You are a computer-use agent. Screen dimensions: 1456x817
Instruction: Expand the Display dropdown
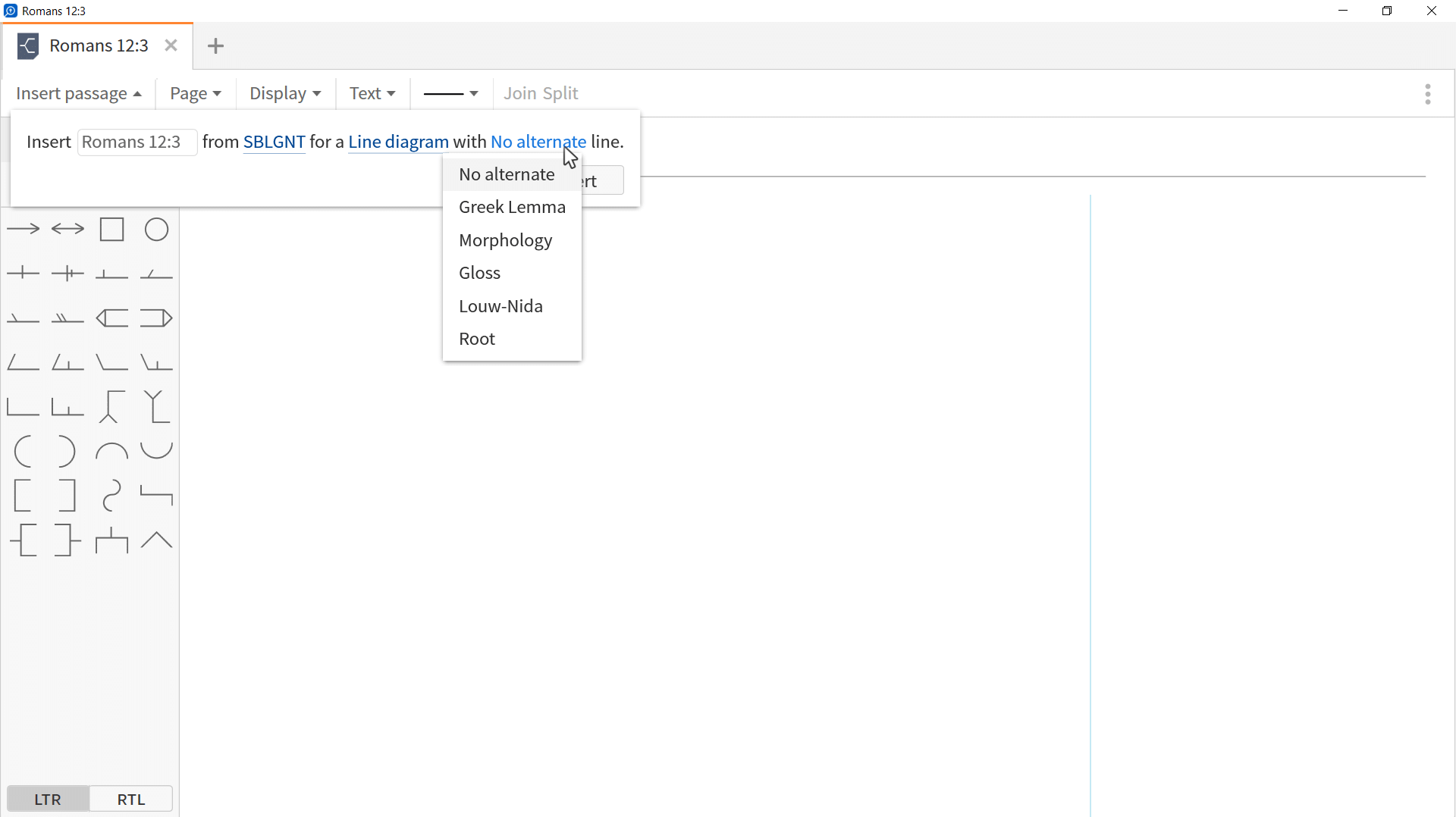(x=285, y=93)
